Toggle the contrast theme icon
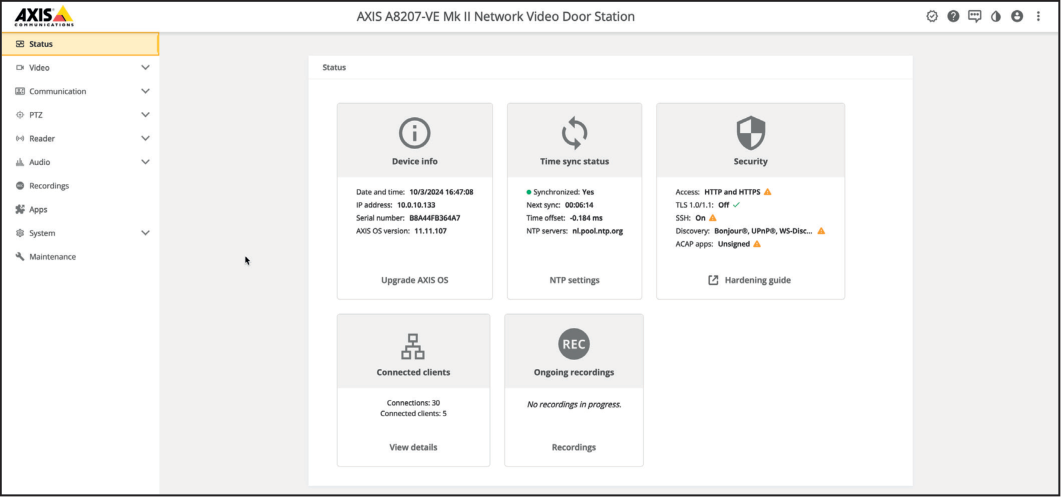Viewport: 1062px width, 498px height. (x=996, y=16)
